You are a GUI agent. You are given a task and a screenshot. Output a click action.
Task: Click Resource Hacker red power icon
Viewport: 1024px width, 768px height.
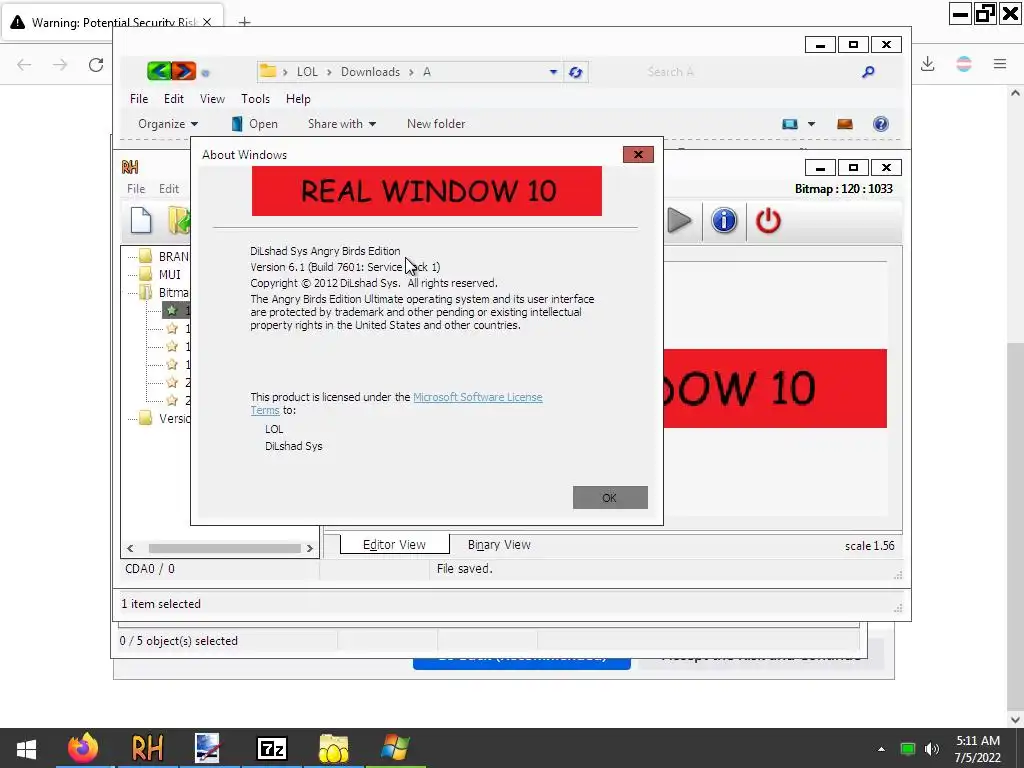pyautogui.click(x=768, y=221)
